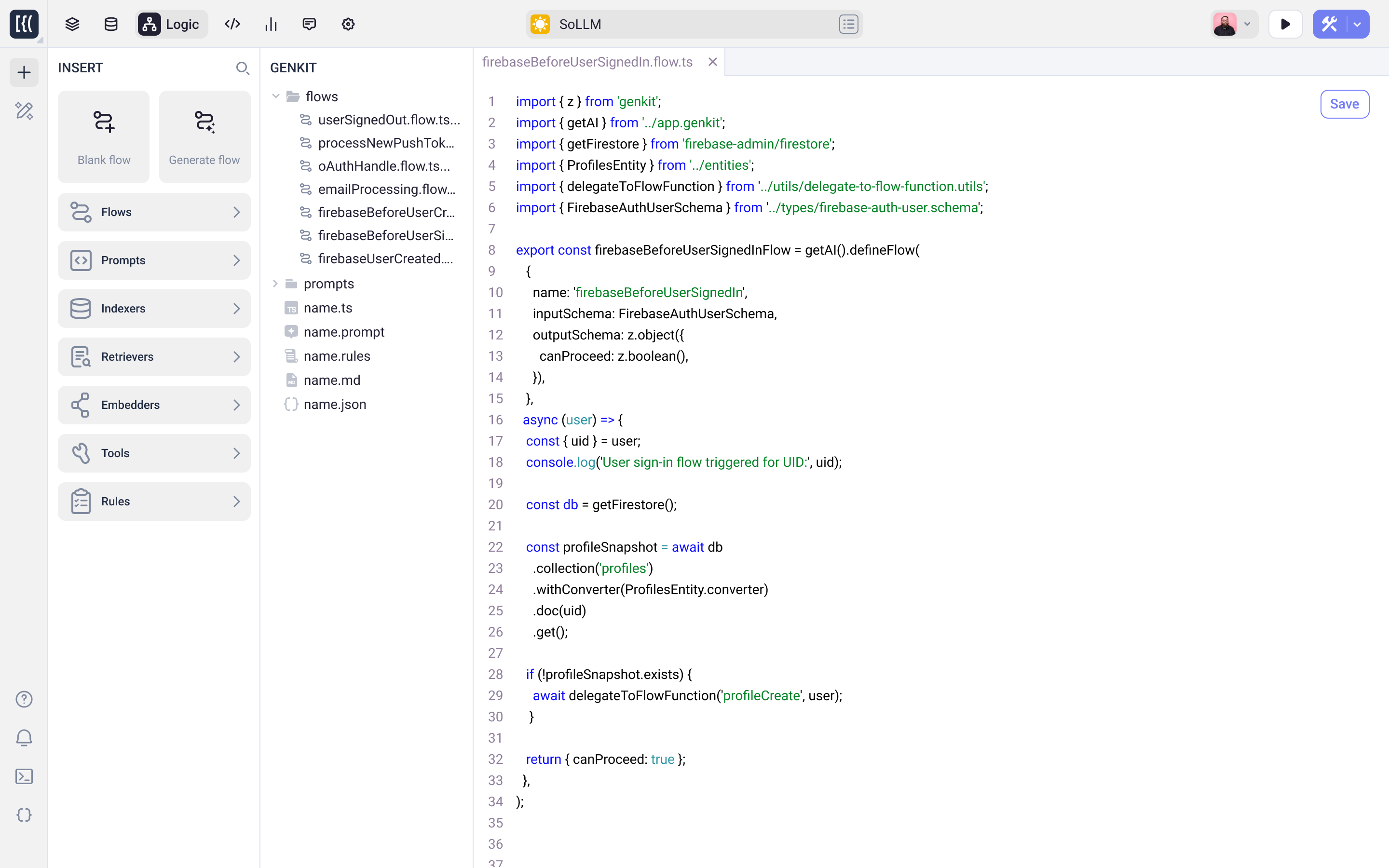The height and width of the screenshot is (868, 1389).
Task: Open the curly braces JSON icon at sidebar bottom
Action: 24,814
